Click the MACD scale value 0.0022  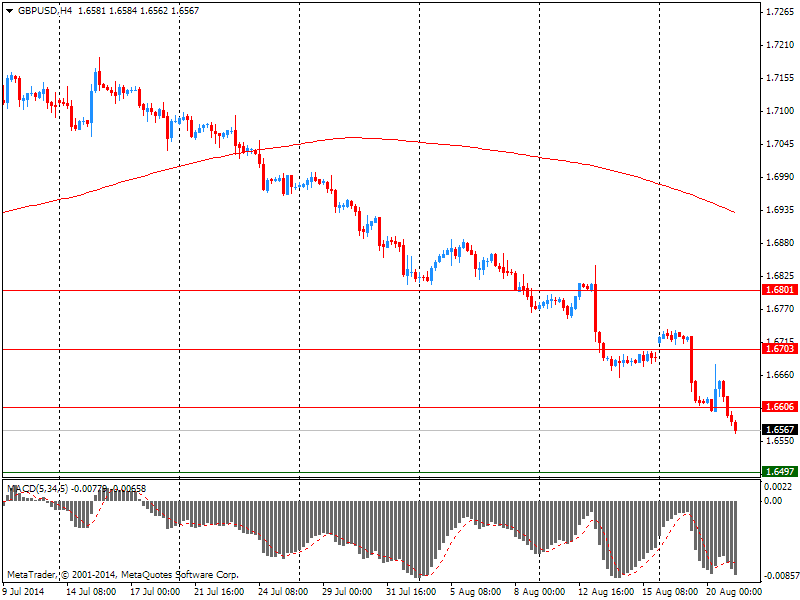pos(779,487)
